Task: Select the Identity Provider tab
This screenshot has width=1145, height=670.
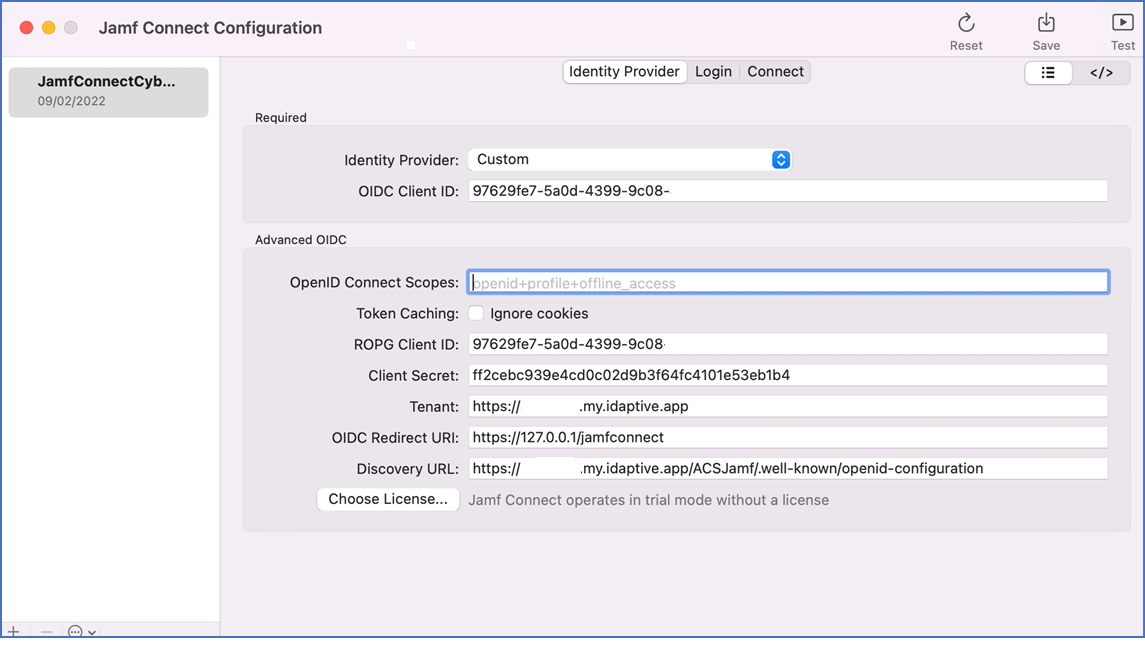Action: coord(624,71)
